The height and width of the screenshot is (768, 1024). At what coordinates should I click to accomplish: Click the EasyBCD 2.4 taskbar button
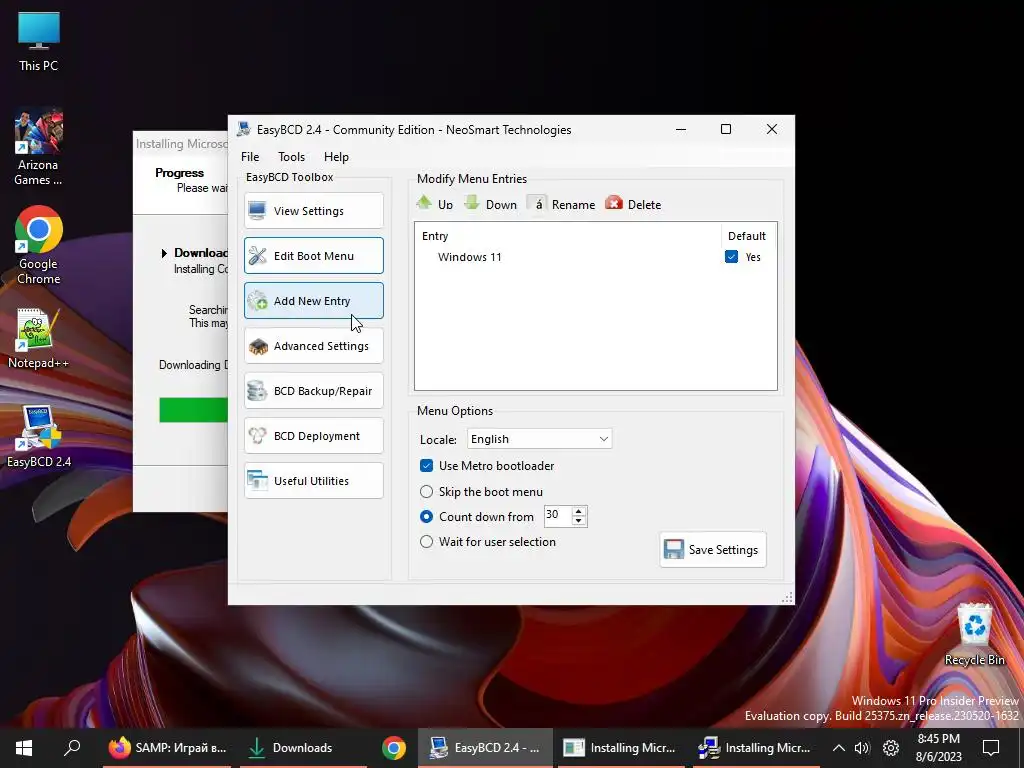coord(485,748)
